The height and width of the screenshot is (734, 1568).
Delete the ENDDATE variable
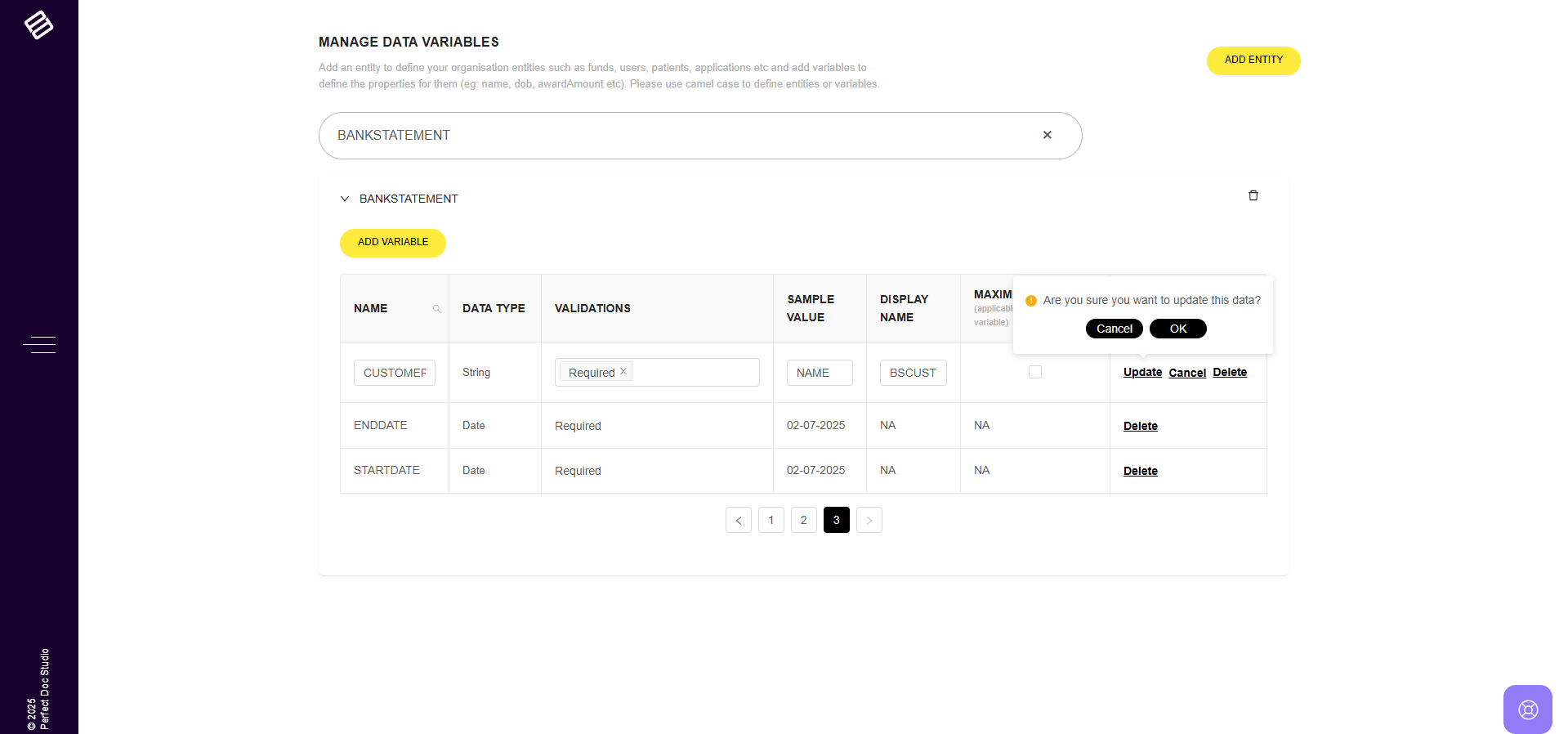pos(1140,426)
